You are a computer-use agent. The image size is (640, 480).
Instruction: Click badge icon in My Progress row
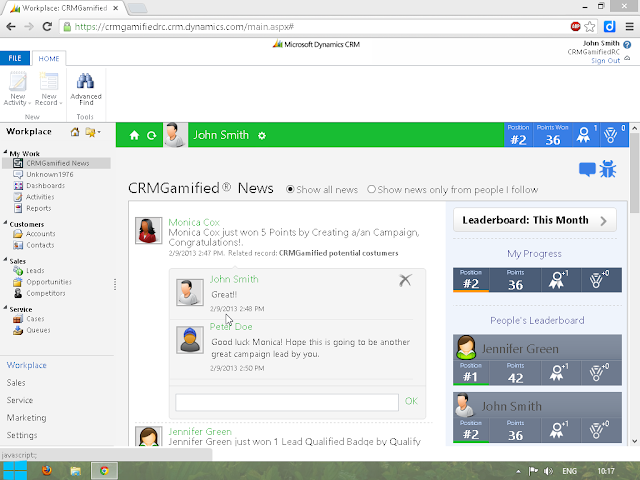coord(558,280)
